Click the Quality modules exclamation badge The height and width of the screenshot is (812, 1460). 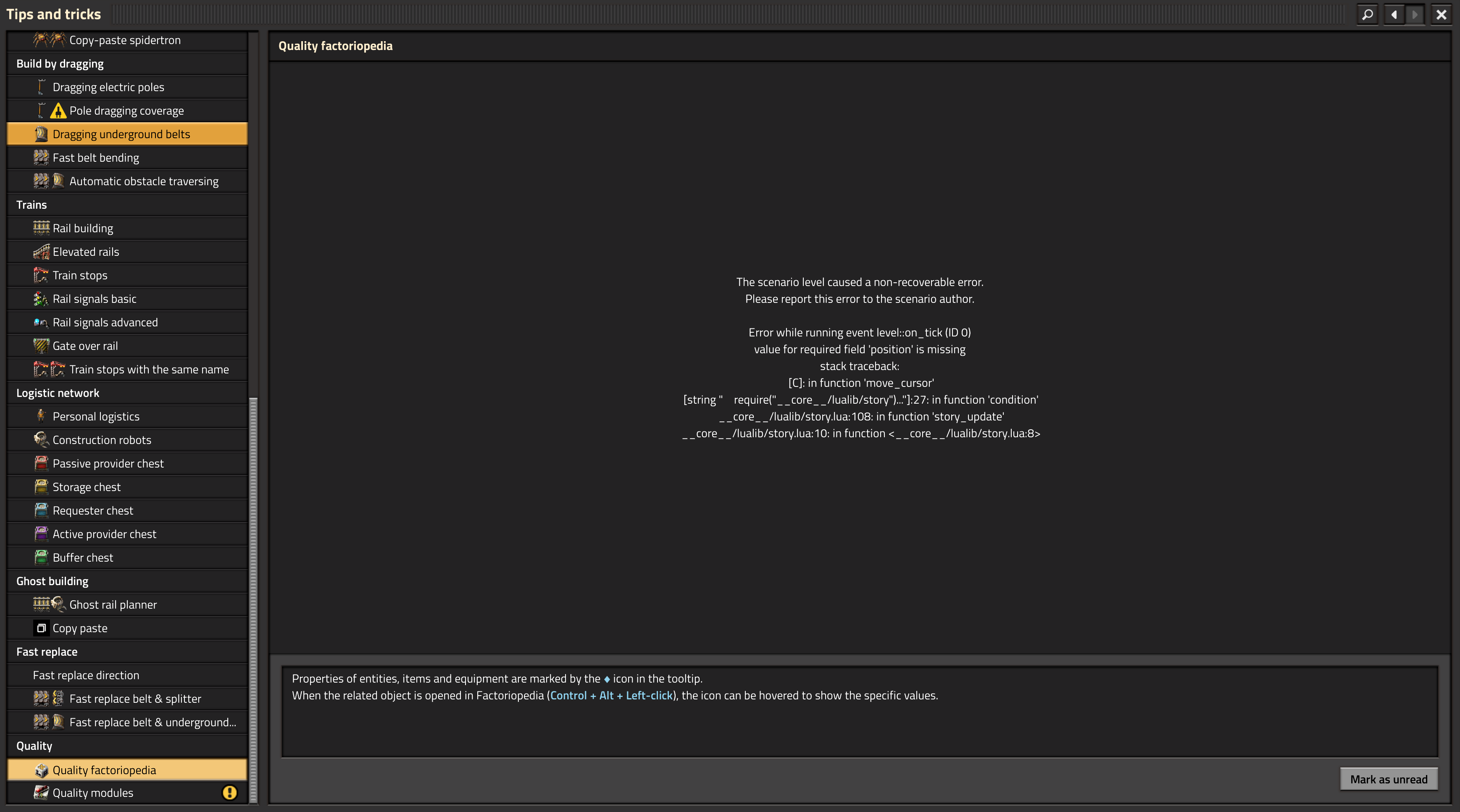point(229,792)
